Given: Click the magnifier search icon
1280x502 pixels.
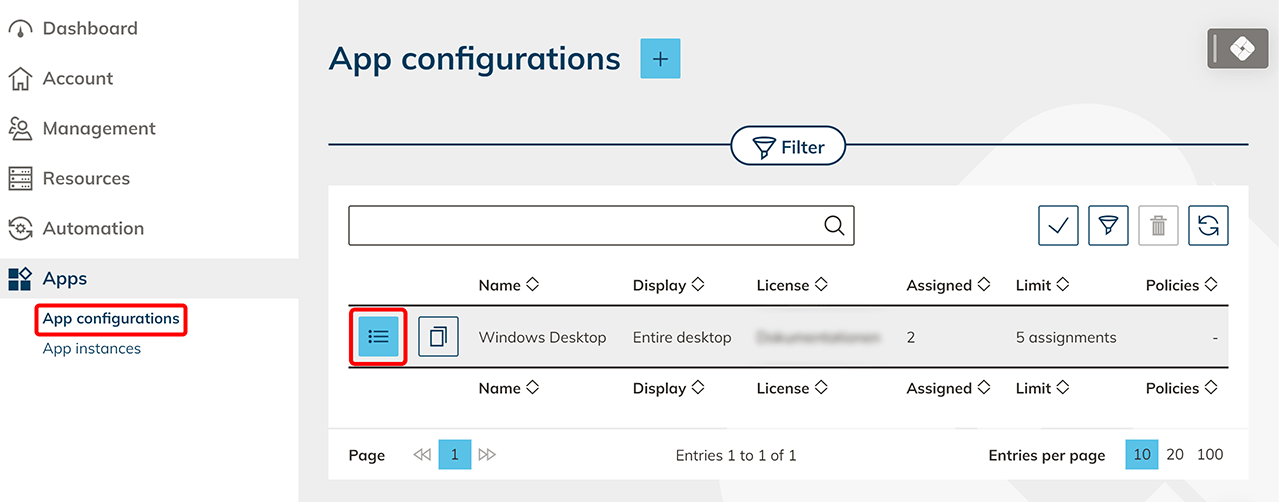Looking at the screenshot, I should (x=834, y=226).
